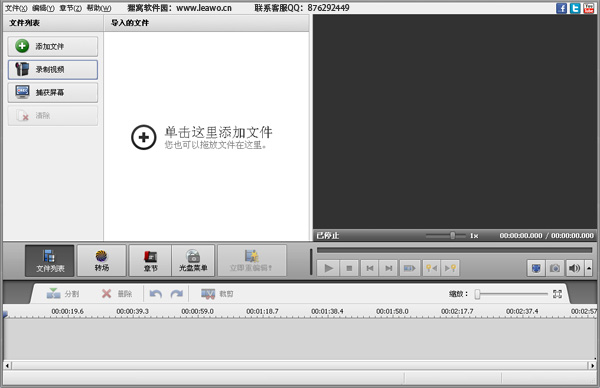The width and height of the screenshot is (600, 388).
Task: Switch to the 文件列表 (File List) tab
Action: pos(50,261)
